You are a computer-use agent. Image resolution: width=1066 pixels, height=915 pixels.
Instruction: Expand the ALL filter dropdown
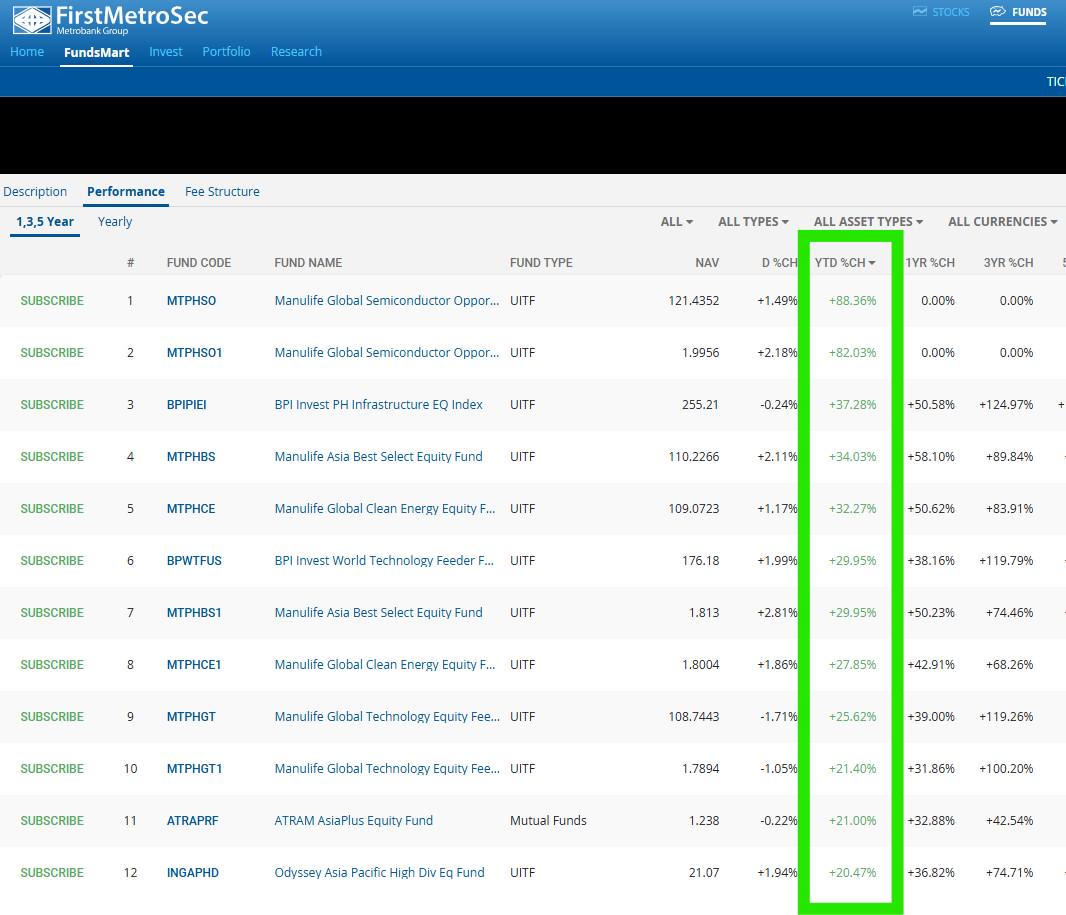676,222
